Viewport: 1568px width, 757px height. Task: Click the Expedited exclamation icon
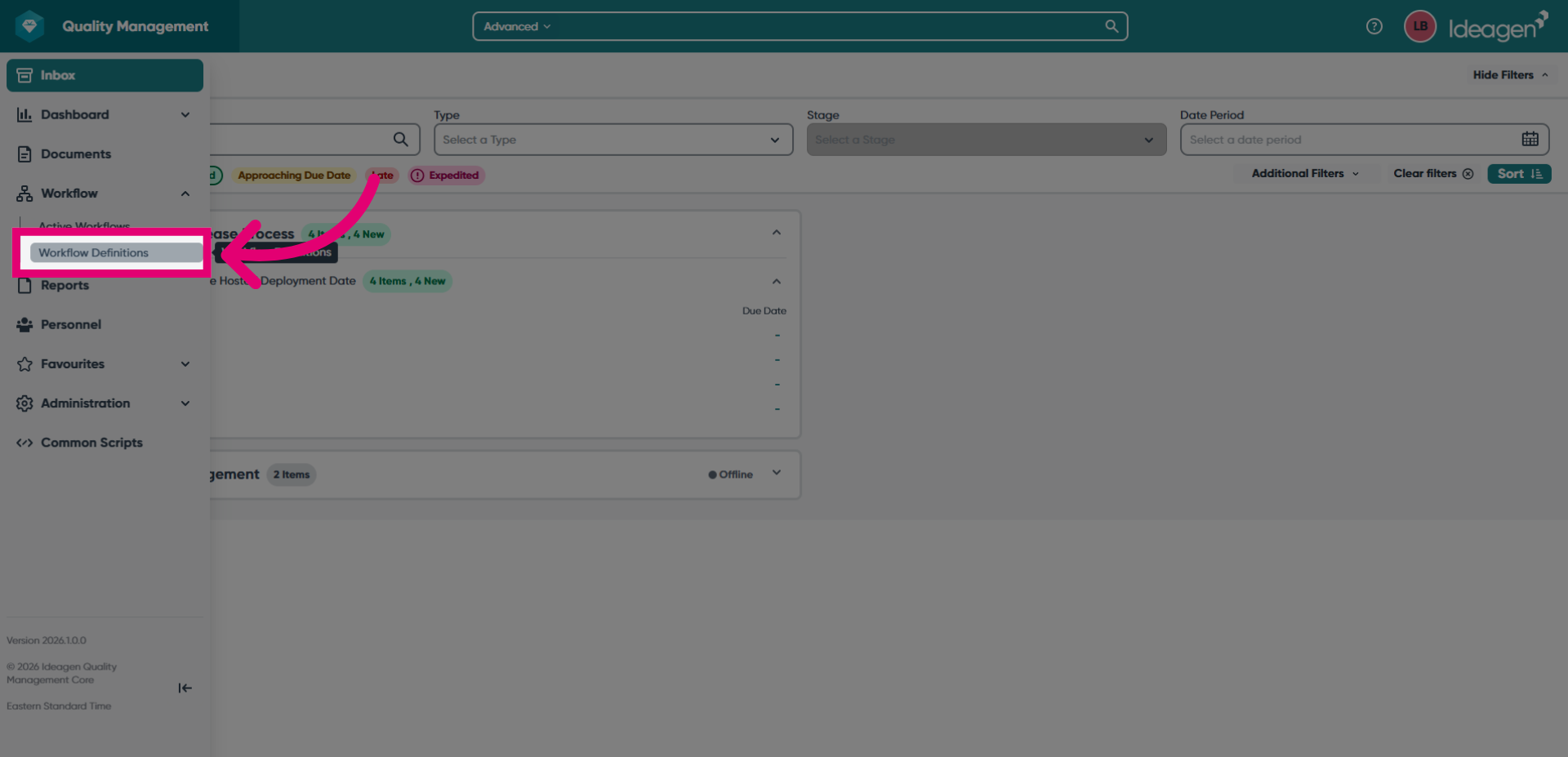coord(417,176)
